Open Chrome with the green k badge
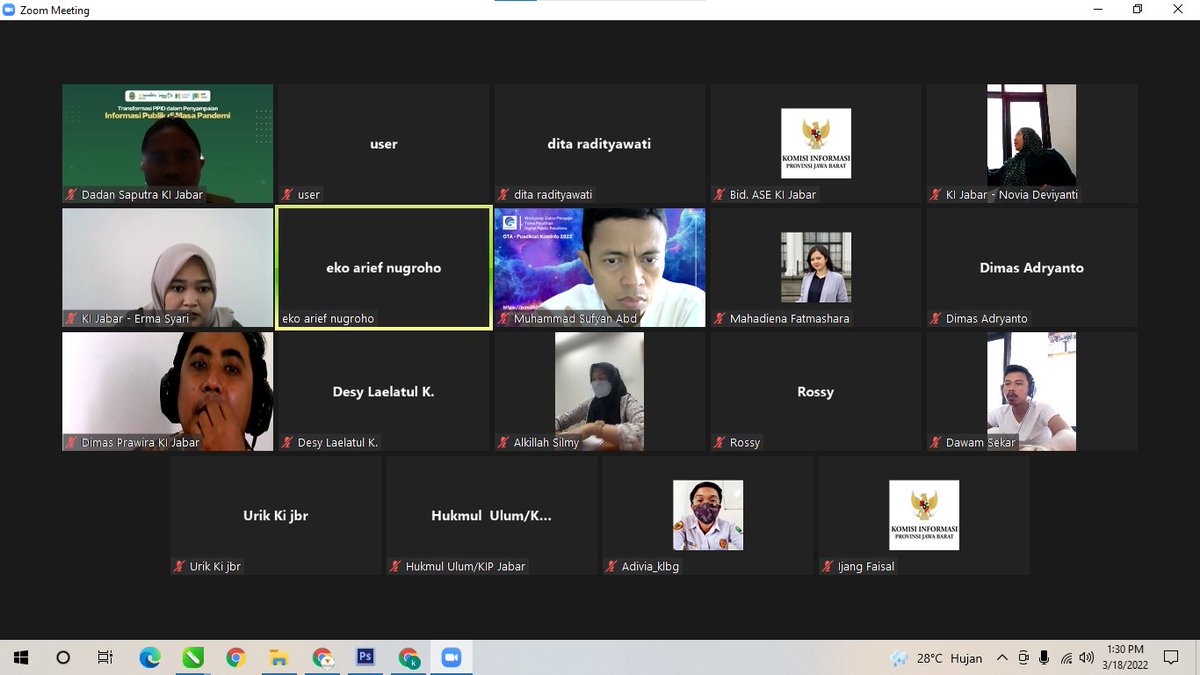The width and height of the screenshot is (1200, 675). coord(409,657)
